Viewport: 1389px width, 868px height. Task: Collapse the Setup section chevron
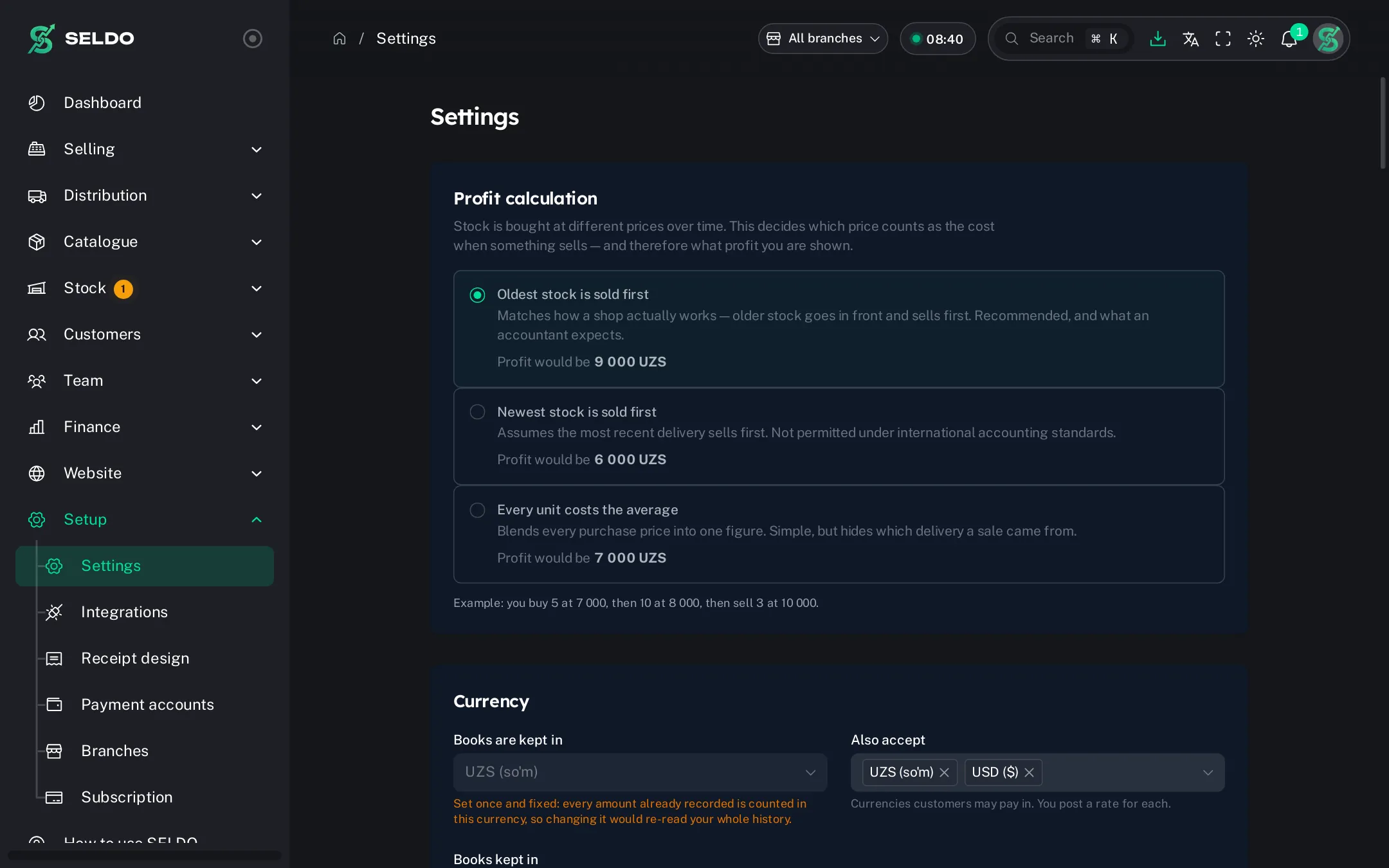point(257,520)
